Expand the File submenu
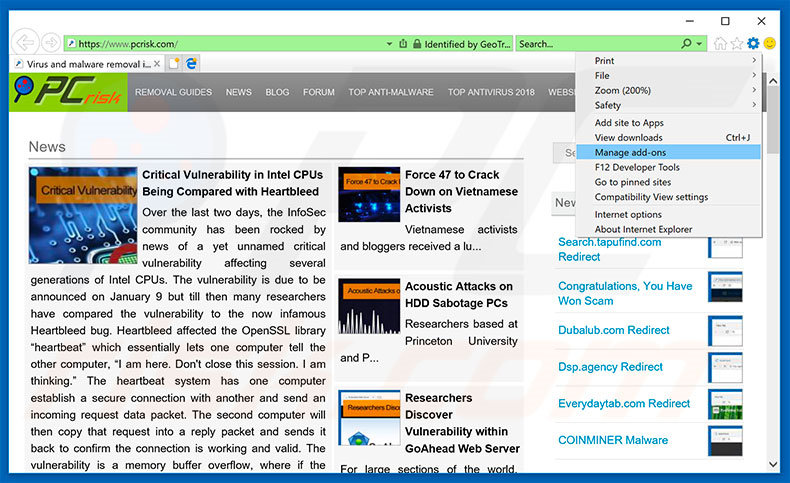The width and height of the screenshot is (790, 483). pos(668,76)
